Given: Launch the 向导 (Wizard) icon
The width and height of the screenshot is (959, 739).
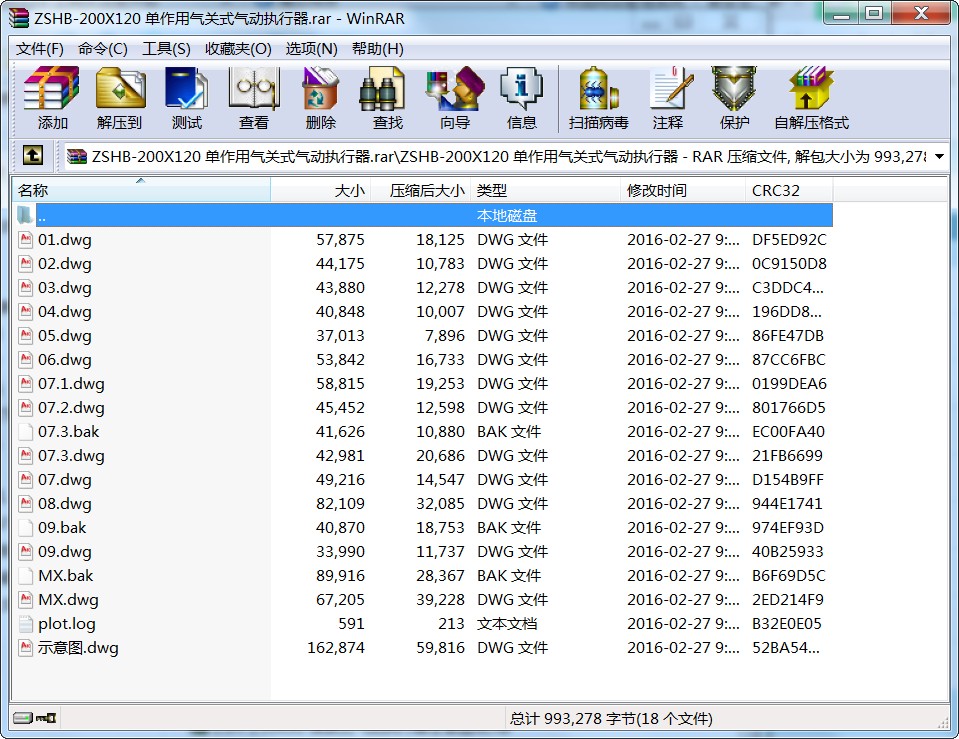Looking at the screenshot, I should pyautogui.click(x=454, y=99).
